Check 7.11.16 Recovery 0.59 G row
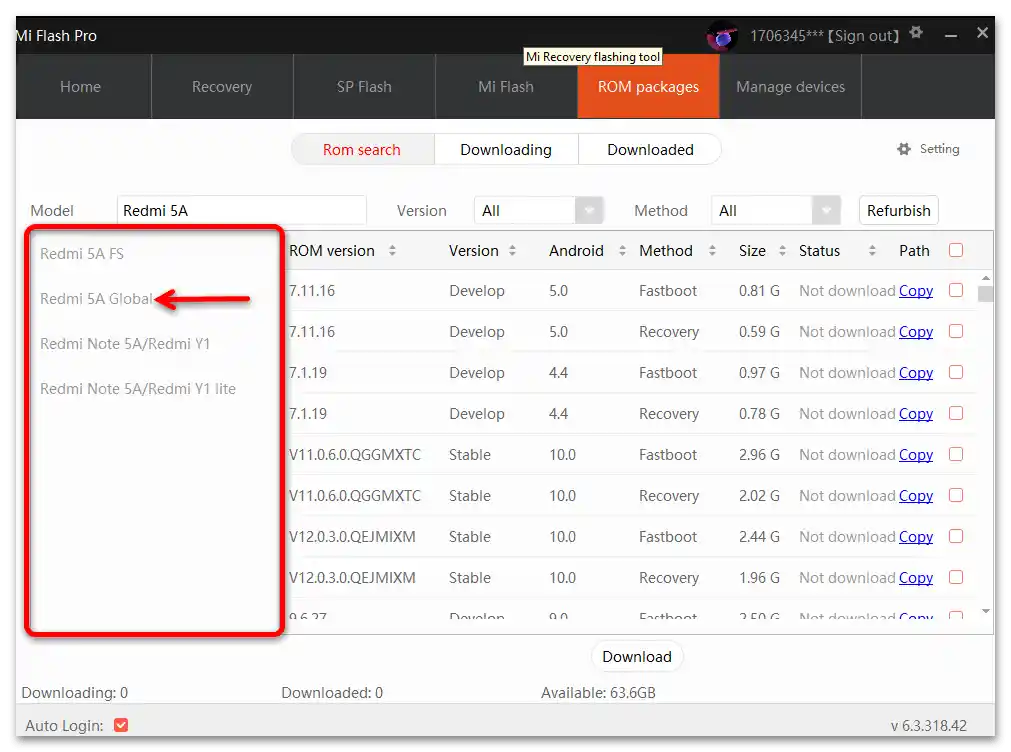Viewport: 1011px width, 752px height. click(x=956, y=331)
